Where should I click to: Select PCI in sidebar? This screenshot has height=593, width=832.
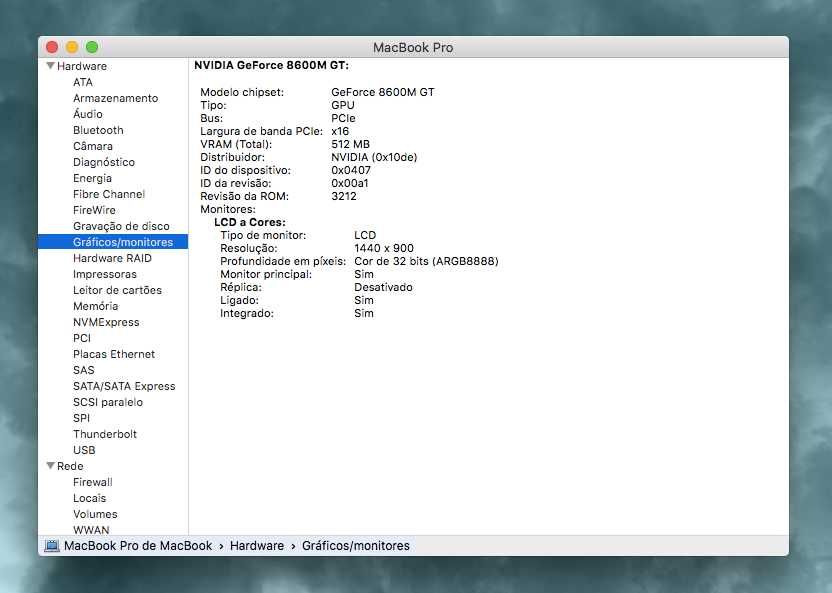click(x=82, y=338)
